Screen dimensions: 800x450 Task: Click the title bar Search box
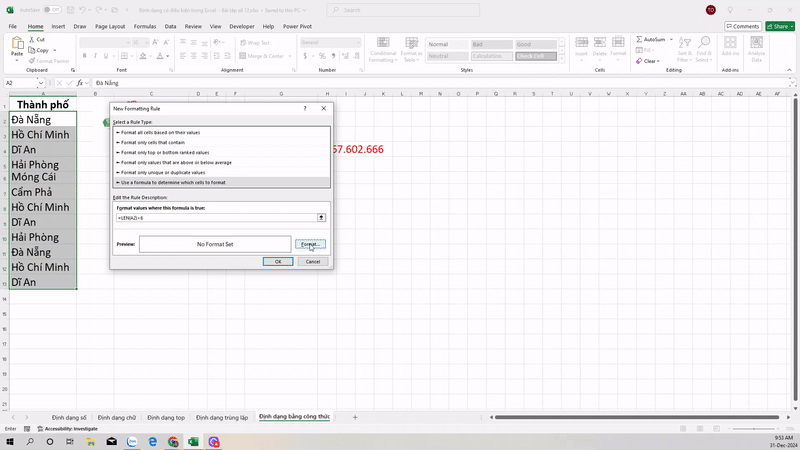point(403,10)
